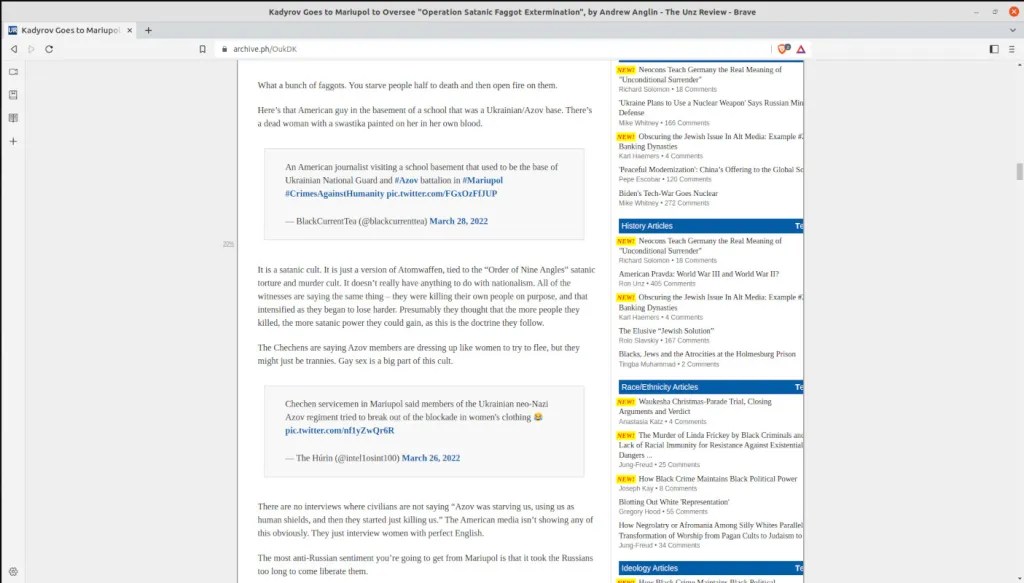Reload the current page
Viewport: 1024px width, 583px height.
coord(49,49)
